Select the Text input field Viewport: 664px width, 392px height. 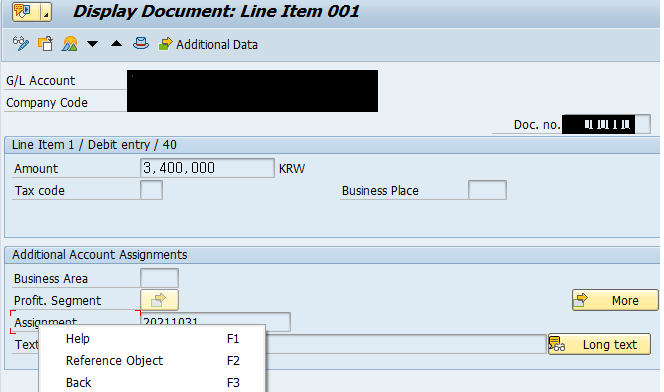click(406, 344)
